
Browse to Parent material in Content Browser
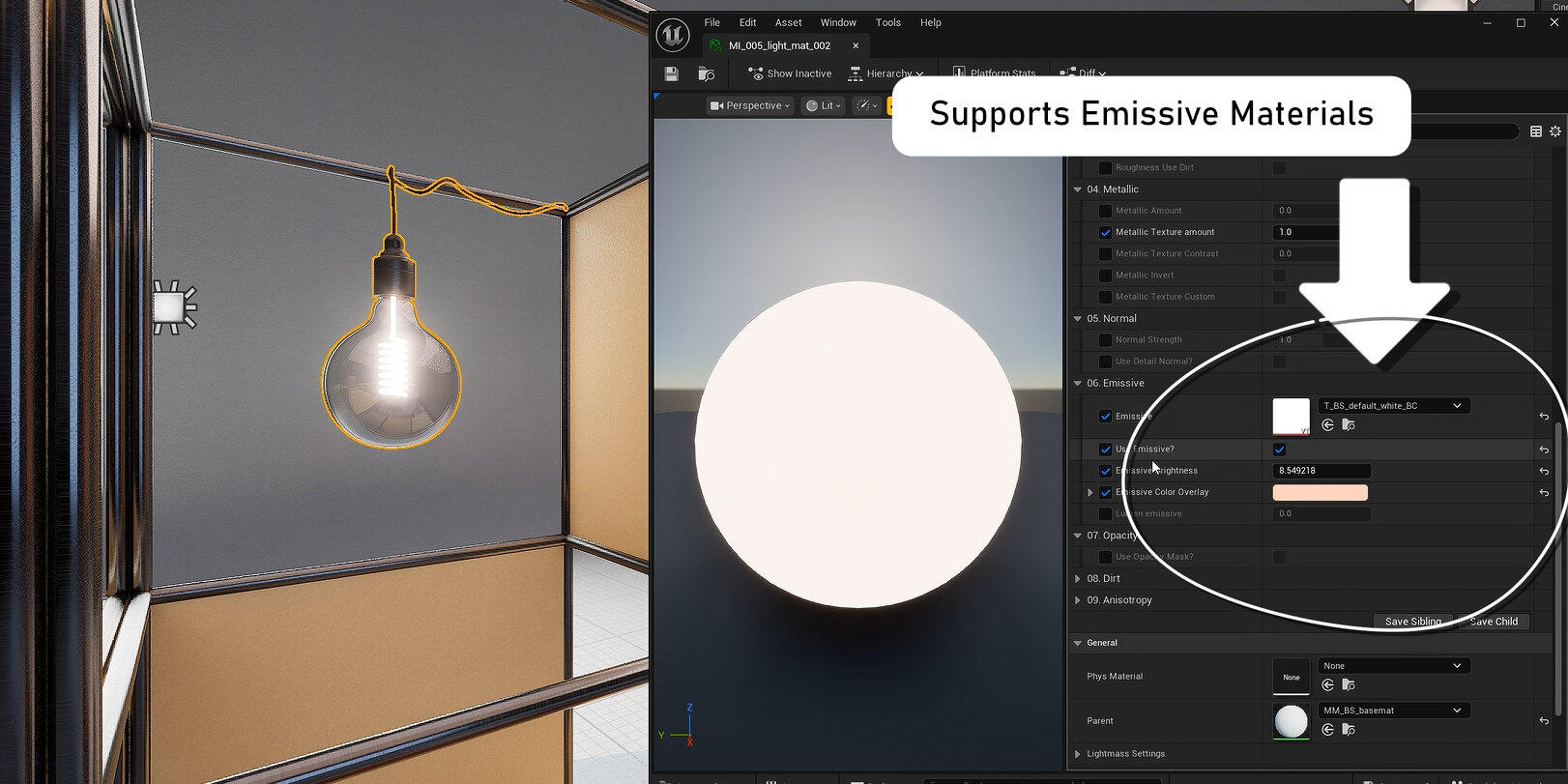pyautogui.click(x=1349, y=730)
